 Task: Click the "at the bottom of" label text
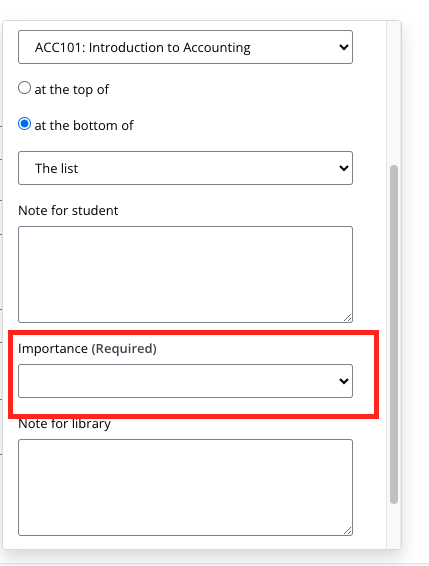tap(84, 126)
